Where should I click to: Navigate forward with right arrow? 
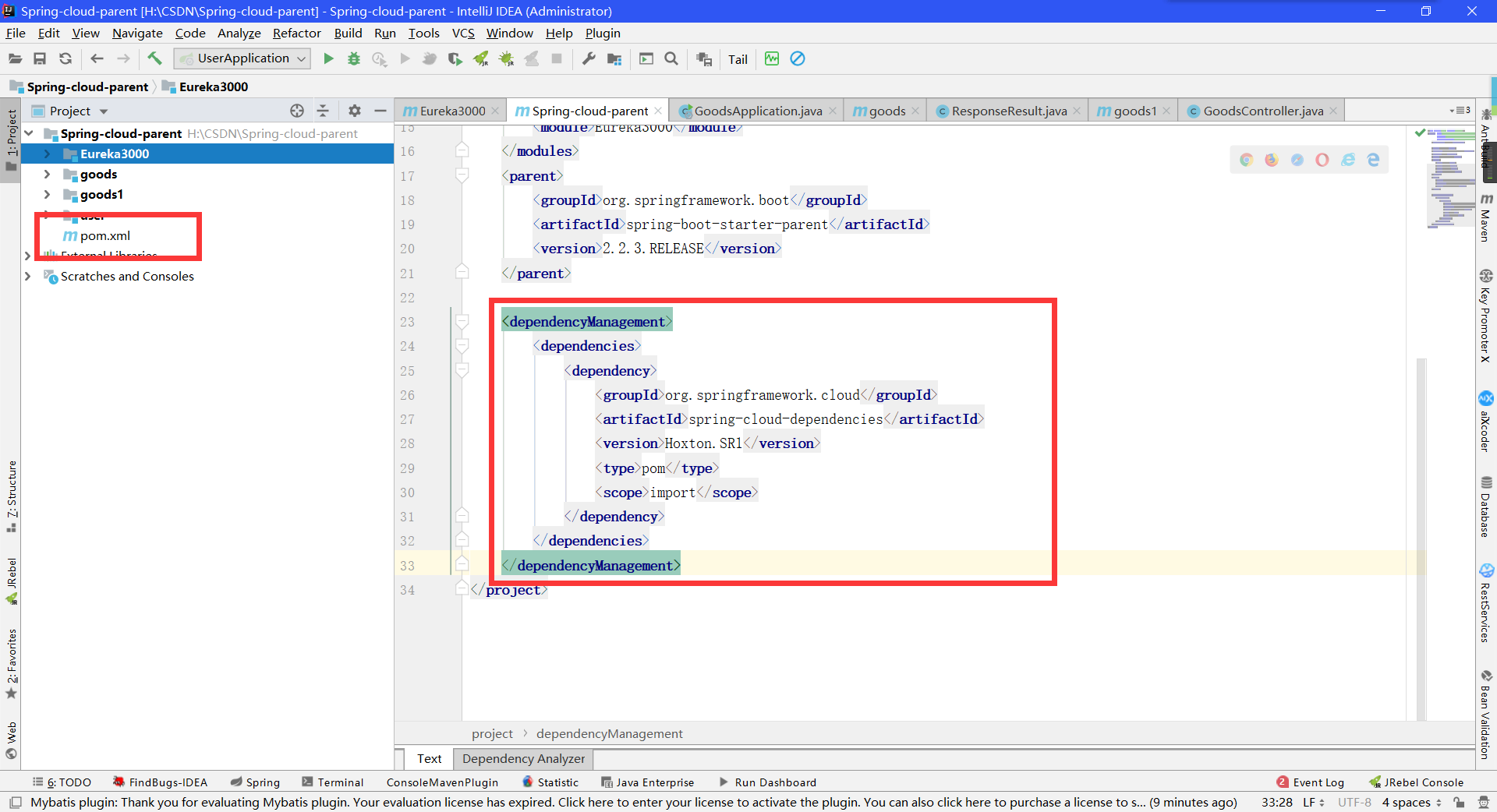[123, 58]
